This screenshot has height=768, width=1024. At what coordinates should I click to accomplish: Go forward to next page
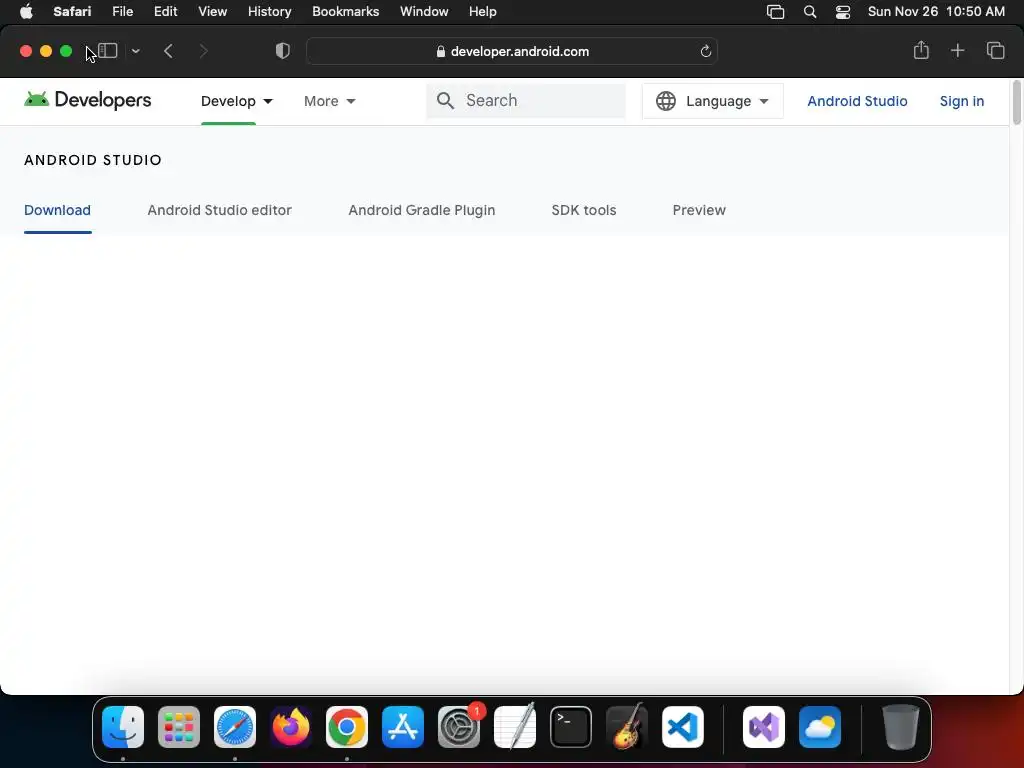[x=203, y=51]
